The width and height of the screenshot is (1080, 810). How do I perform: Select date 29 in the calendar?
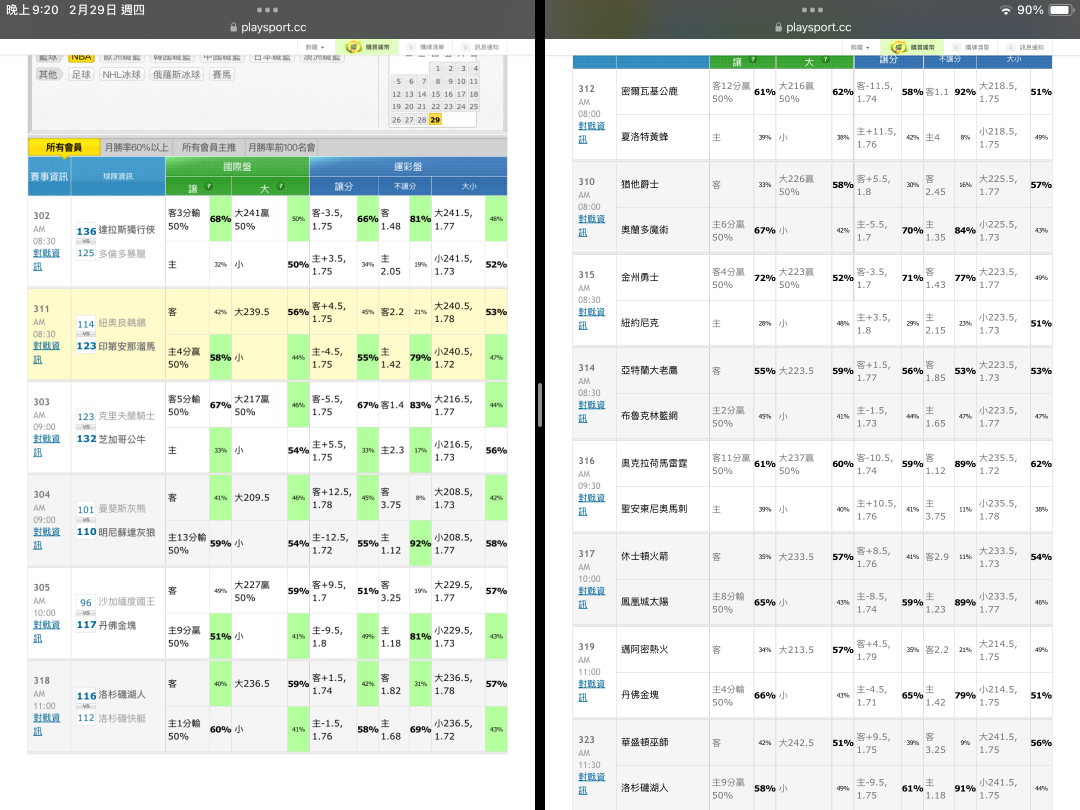tap(435, 120)
